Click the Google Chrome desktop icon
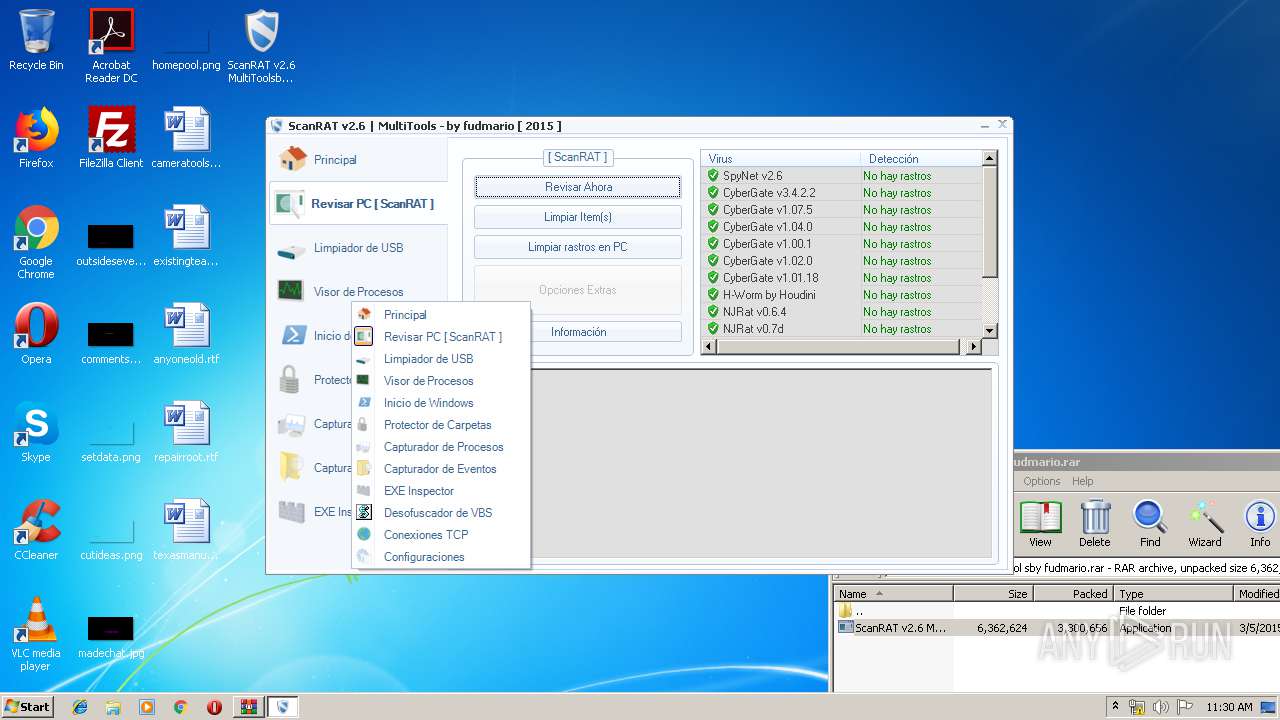 (x=36, y=242)
